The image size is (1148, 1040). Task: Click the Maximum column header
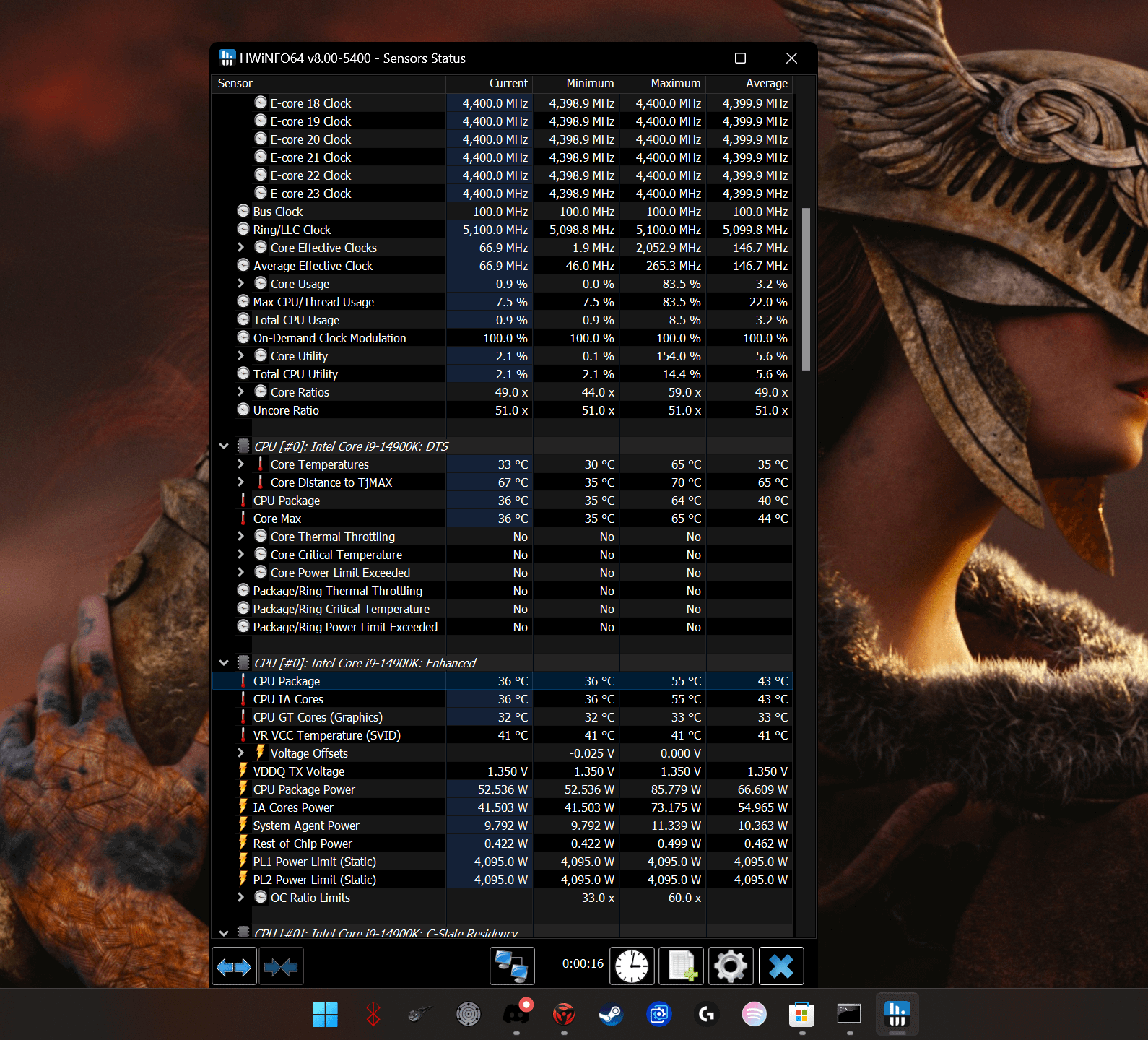(663, 84)
